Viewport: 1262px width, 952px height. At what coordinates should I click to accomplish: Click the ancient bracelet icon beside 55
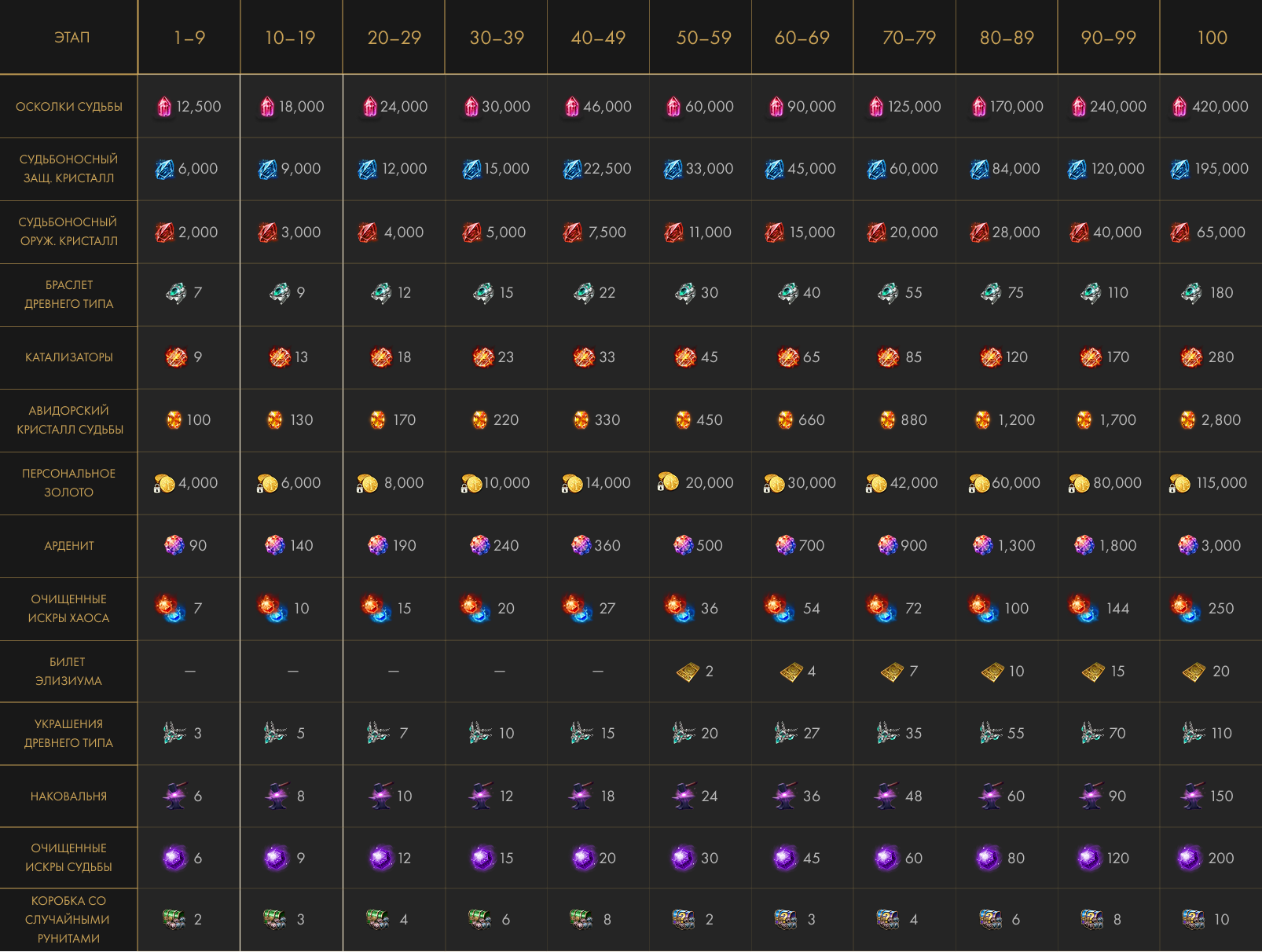[x=888, y=293]
